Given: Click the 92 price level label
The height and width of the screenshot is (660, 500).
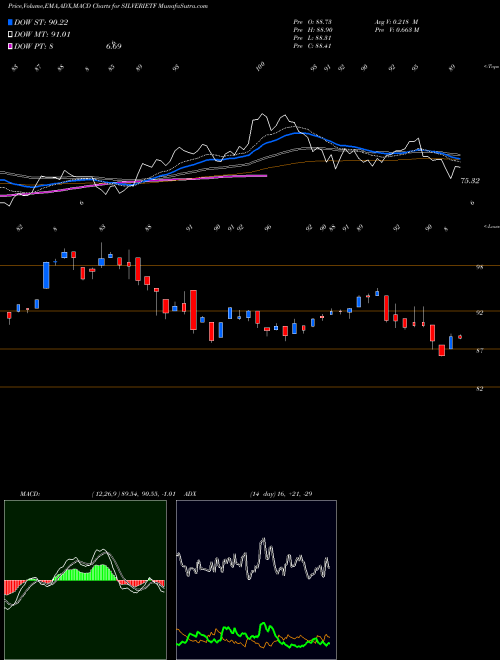Looking at the screenshot, I should (479, 313).
